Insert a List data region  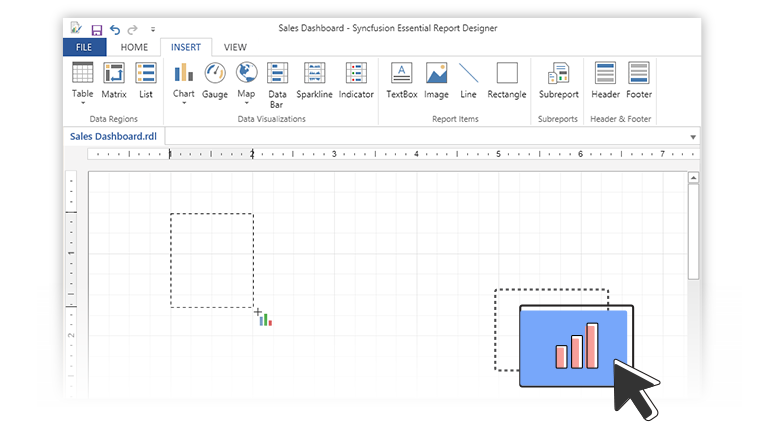pyautogui.click(x=146, y=80)
